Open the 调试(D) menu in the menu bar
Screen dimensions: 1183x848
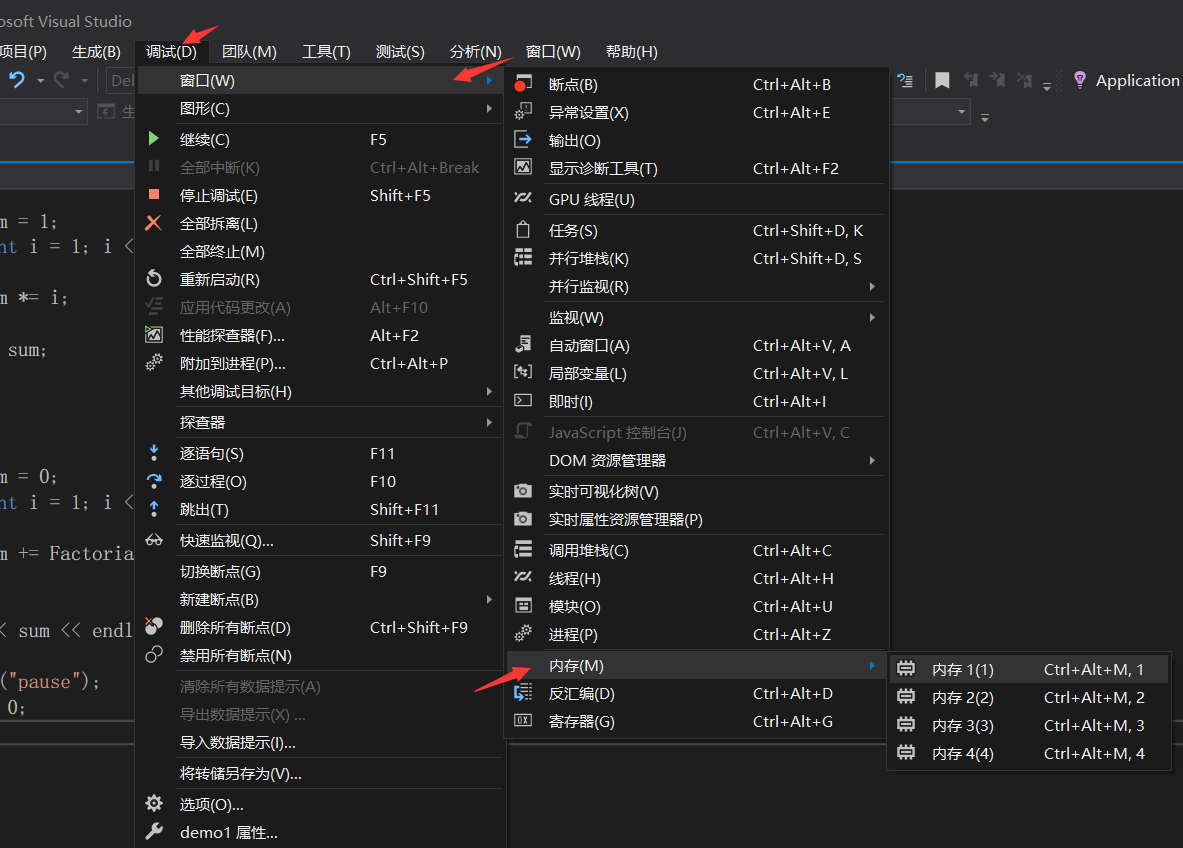coord(171,51)
